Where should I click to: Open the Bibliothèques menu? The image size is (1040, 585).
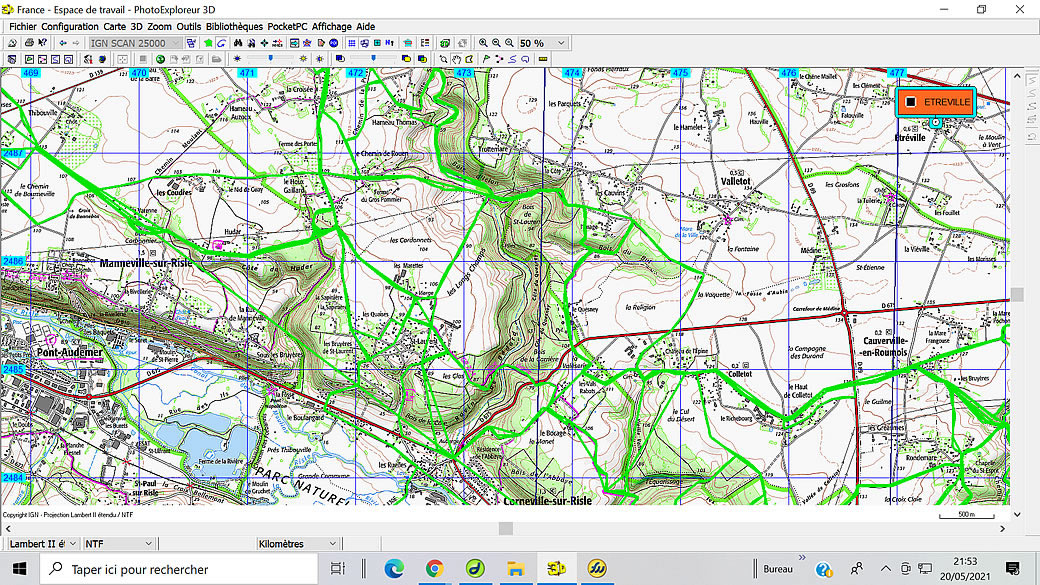[x=235, y=26]
